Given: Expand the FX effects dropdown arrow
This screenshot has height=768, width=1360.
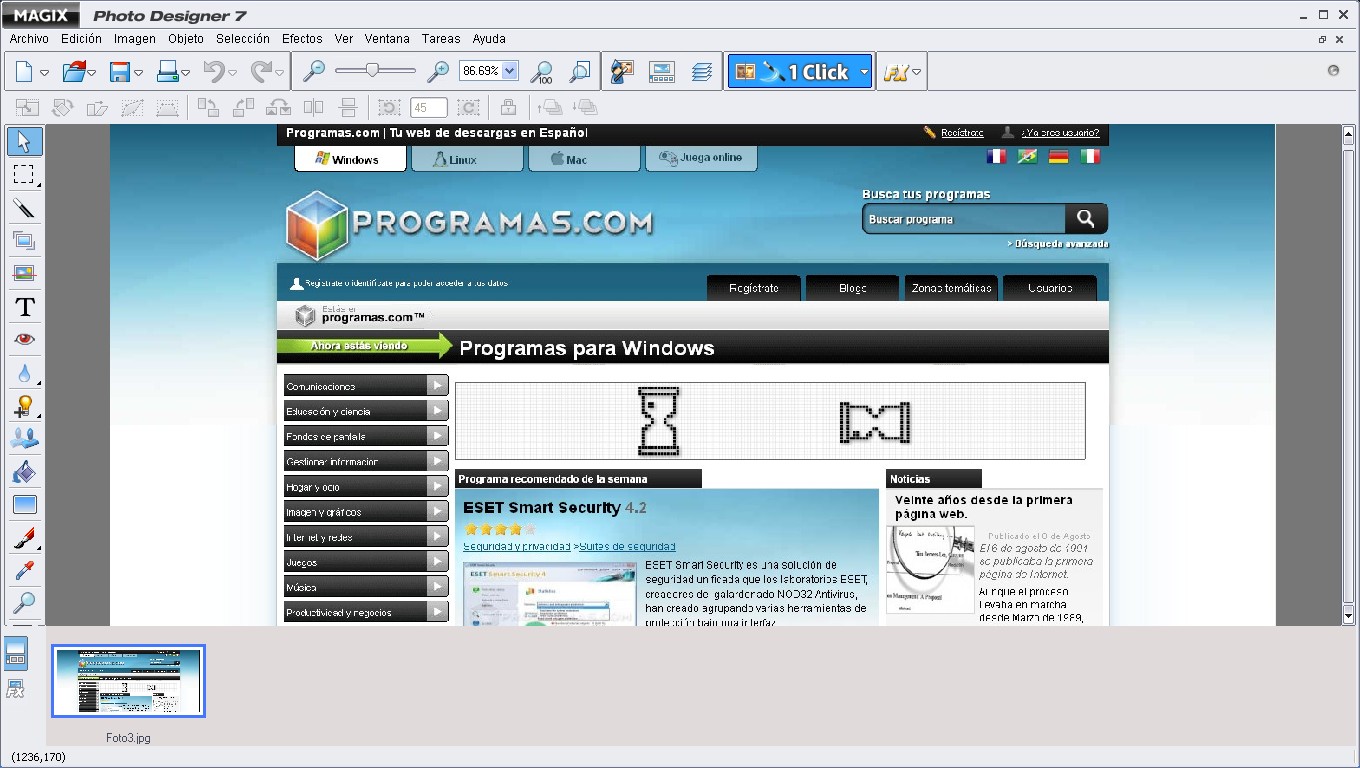Looking at the screenshot, I should 916,73.
